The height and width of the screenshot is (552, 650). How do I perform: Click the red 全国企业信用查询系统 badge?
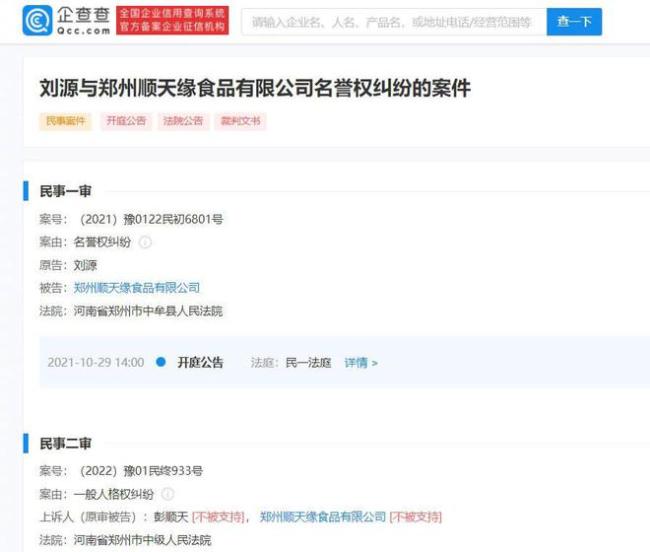coord(172,20)
